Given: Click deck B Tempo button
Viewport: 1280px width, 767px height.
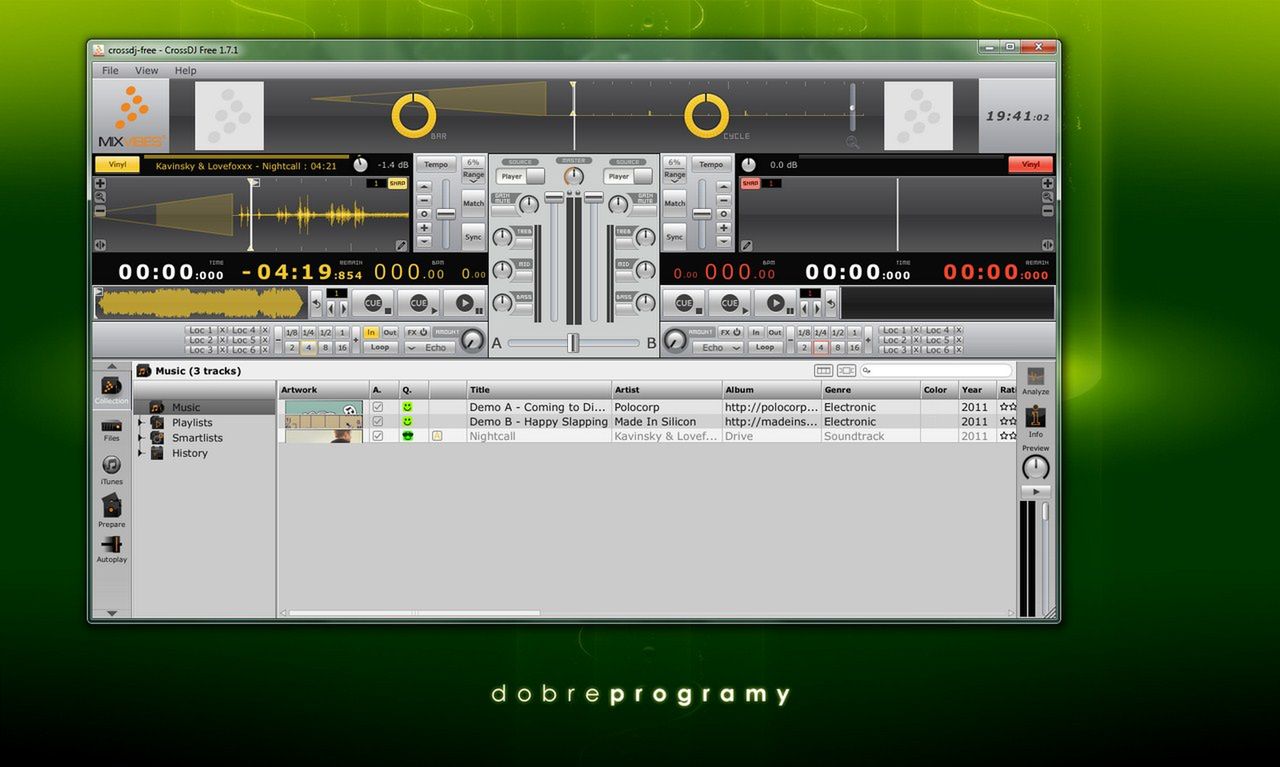Looking at the screenshot, I should point(711,164).
